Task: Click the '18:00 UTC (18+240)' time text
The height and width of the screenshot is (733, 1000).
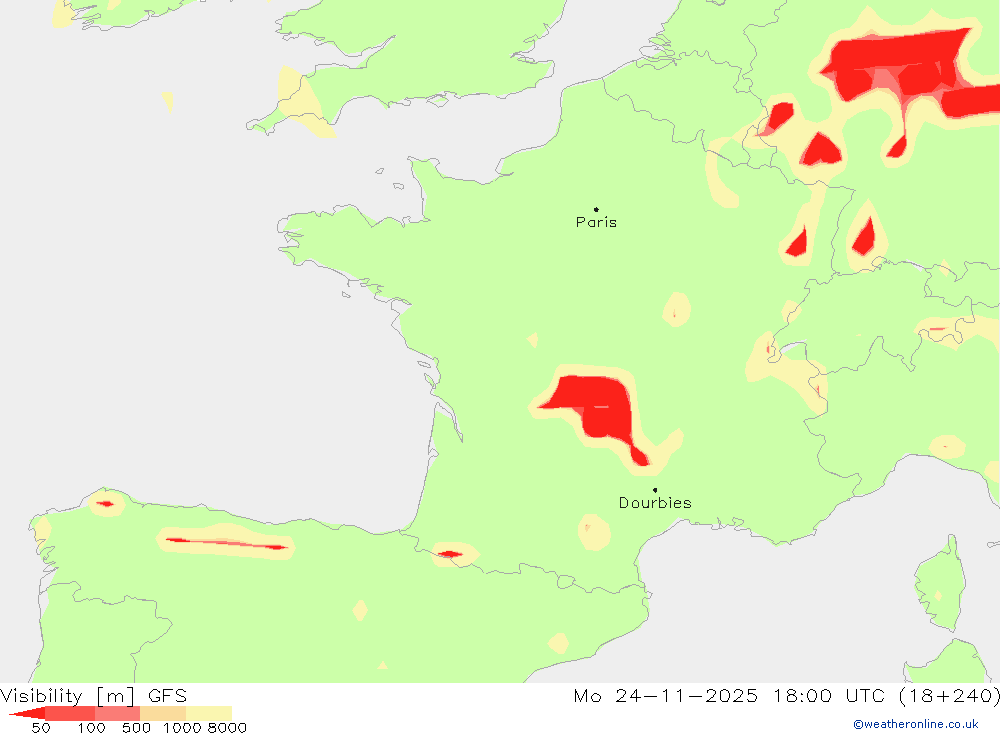Action: click(x=886, y=695)
